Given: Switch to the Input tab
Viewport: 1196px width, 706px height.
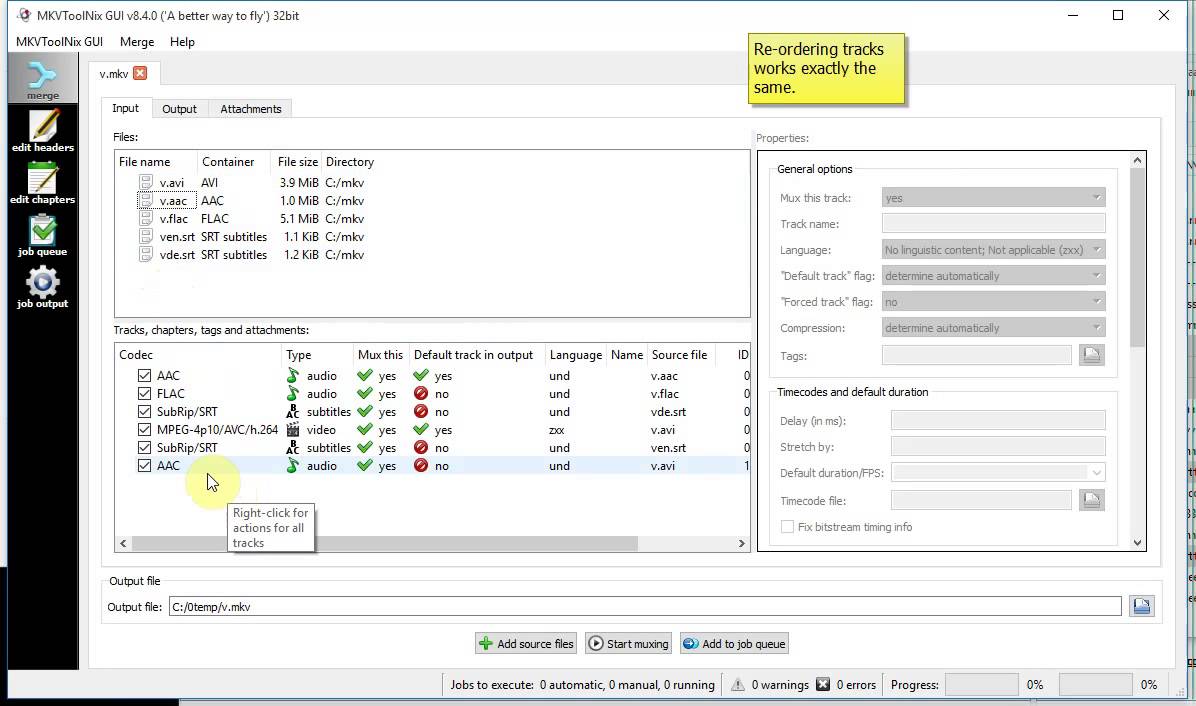Looking at the screenshot, I should coord(126,108).
